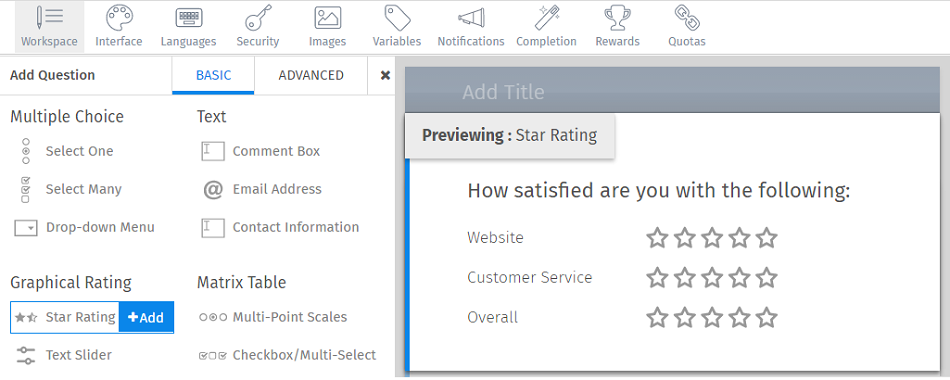Image resolution: width=950 pixels, height=380 pixels.
Task: Rate Website with the third star
Action: click(x=712, y=238)
